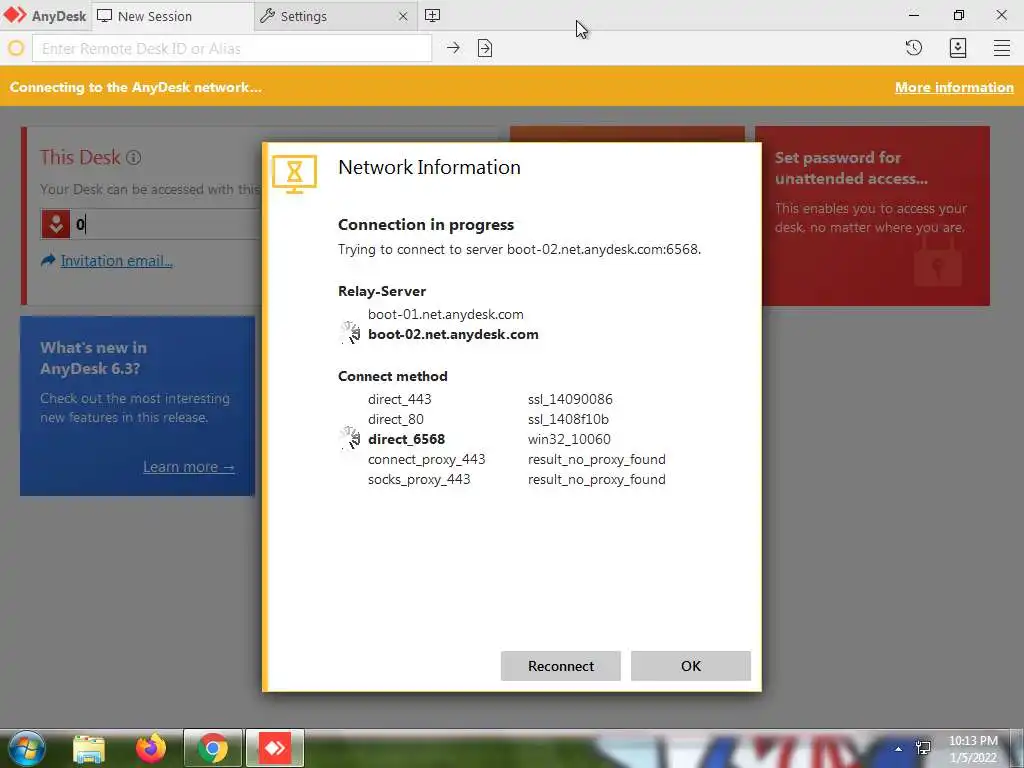
Task: Click the connection status circle icon
Action: pos(16,48)
